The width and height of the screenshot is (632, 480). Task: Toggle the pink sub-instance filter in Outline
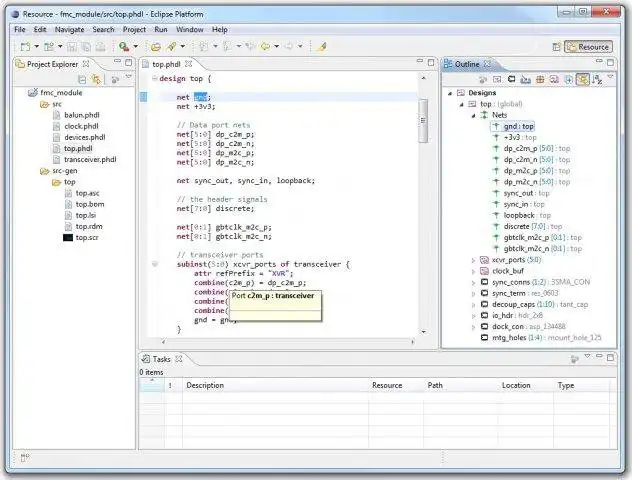click(x=554, y=79)
